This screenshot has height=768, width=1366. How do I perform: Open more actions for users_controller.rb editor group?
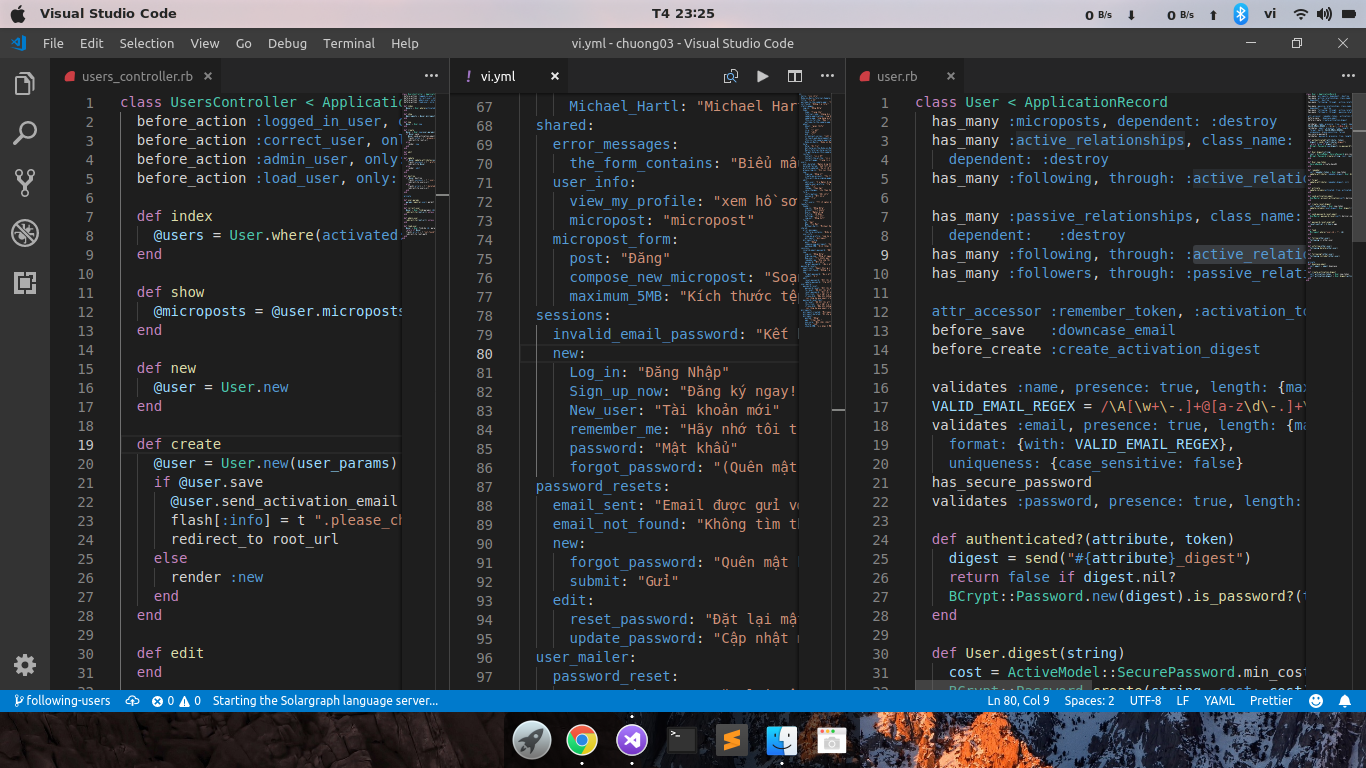click(x=431, y=76)
